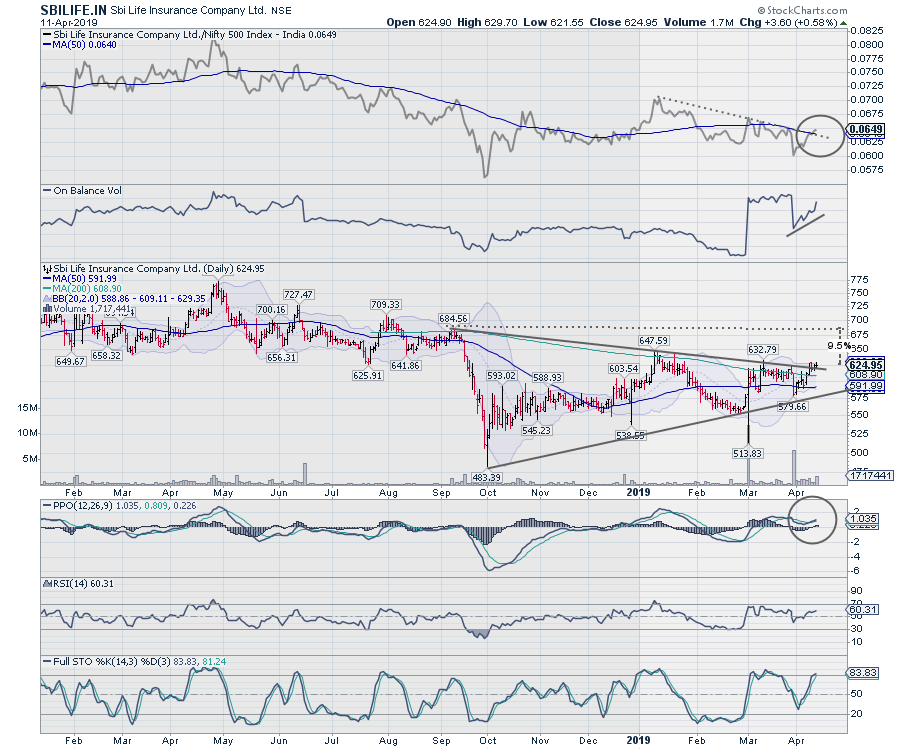900x750 pixels.
Task: Select the 632.79 price label
Action: [x=762, y=349]
